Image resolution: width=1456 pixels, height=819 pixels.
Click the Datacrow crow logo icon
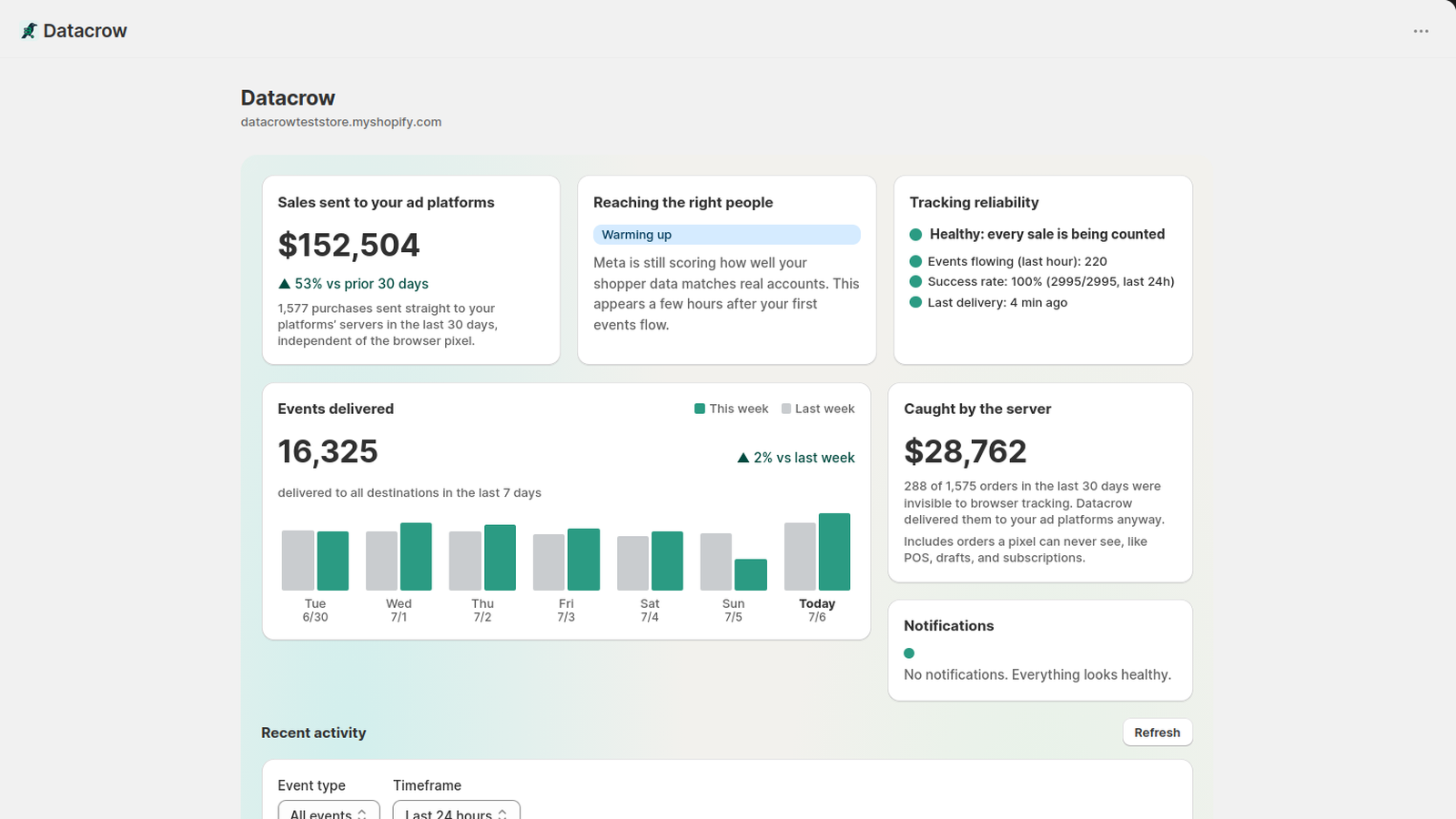[29, 31]
